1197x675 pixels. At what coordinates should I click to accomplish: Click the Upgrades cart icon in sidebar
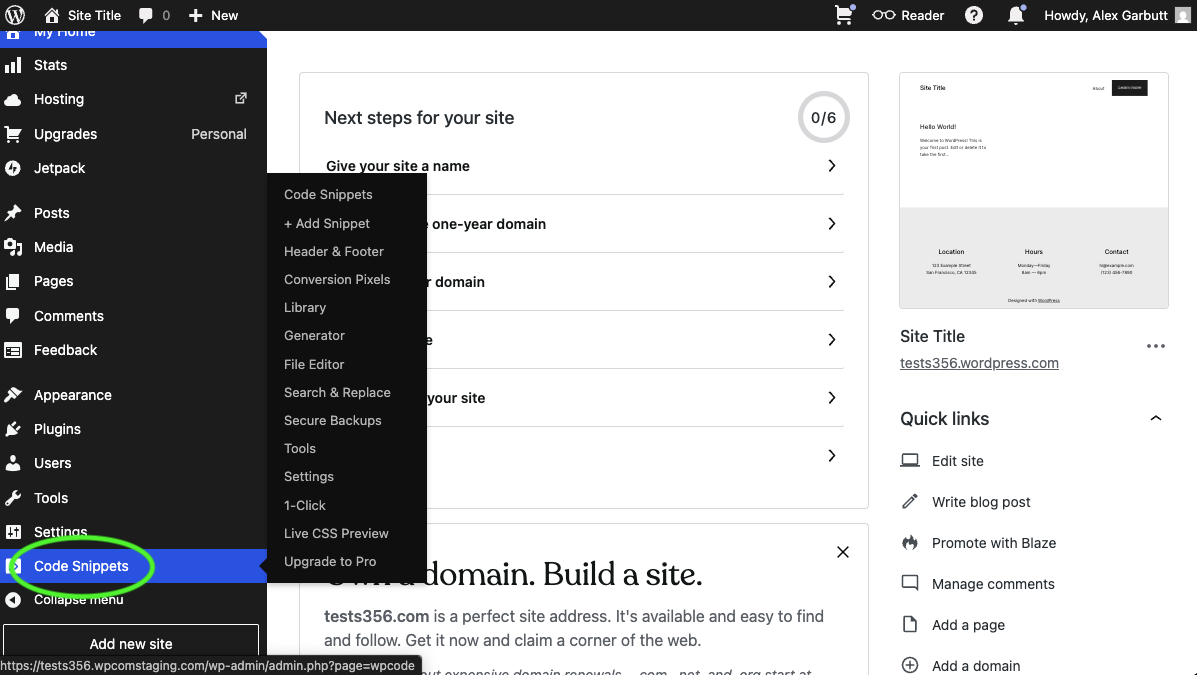pos(13,134)
